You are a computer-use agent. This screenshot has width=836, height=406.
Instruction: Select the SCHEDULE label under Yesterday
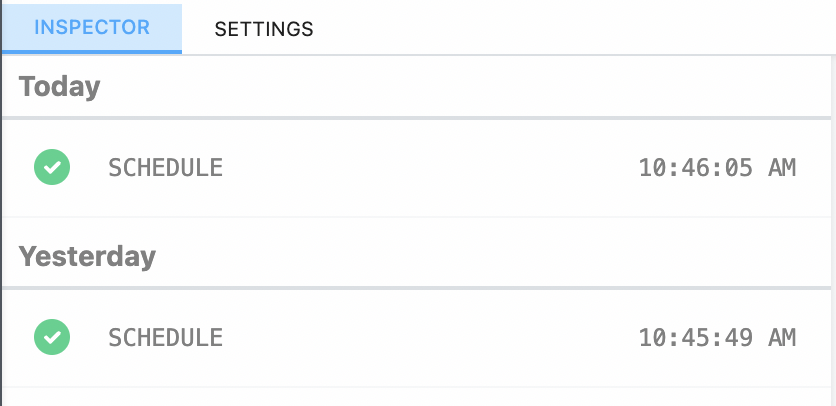point(165,338)
